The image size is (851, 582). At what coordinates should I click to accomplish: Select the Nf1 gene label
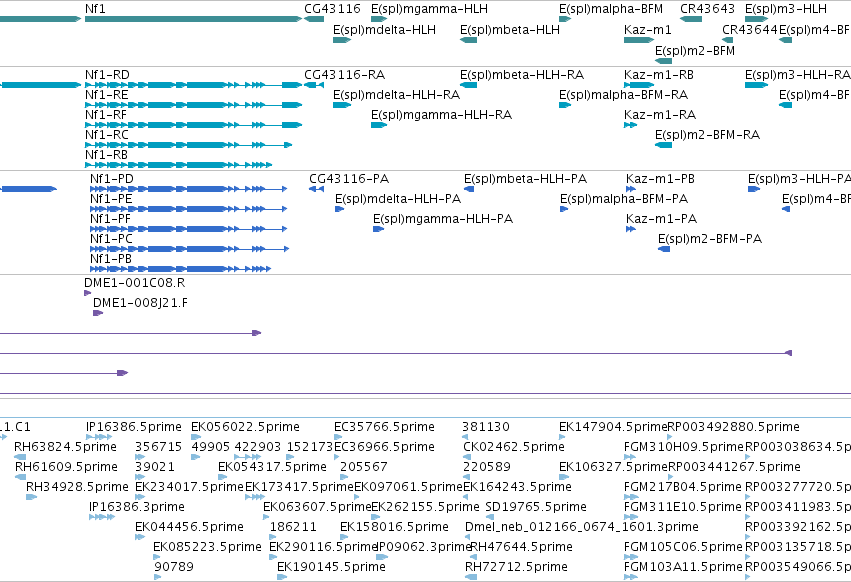click(95, 9)
